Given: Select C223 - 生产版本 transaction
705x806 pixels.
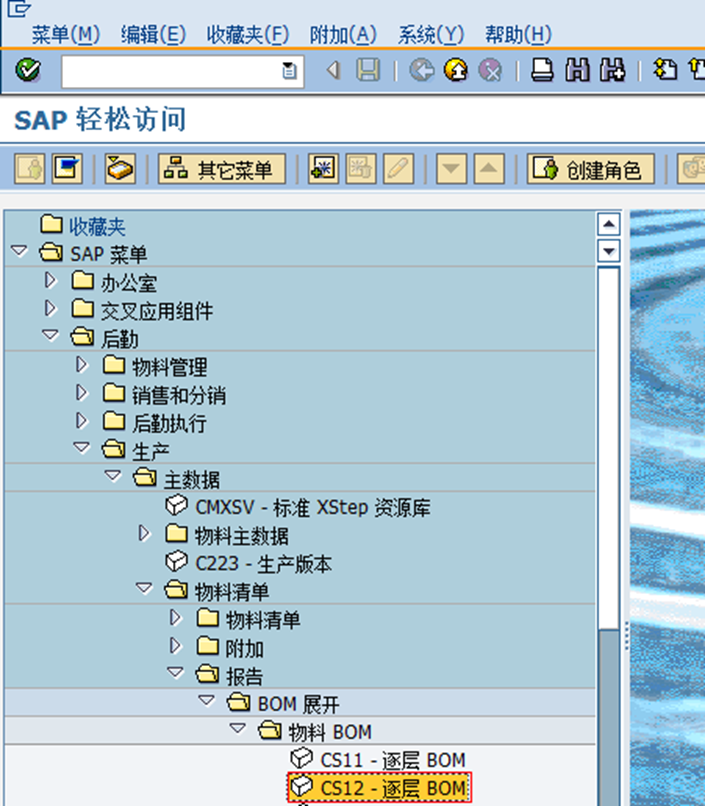Looking at the screenshot, I should pos(263,564).
